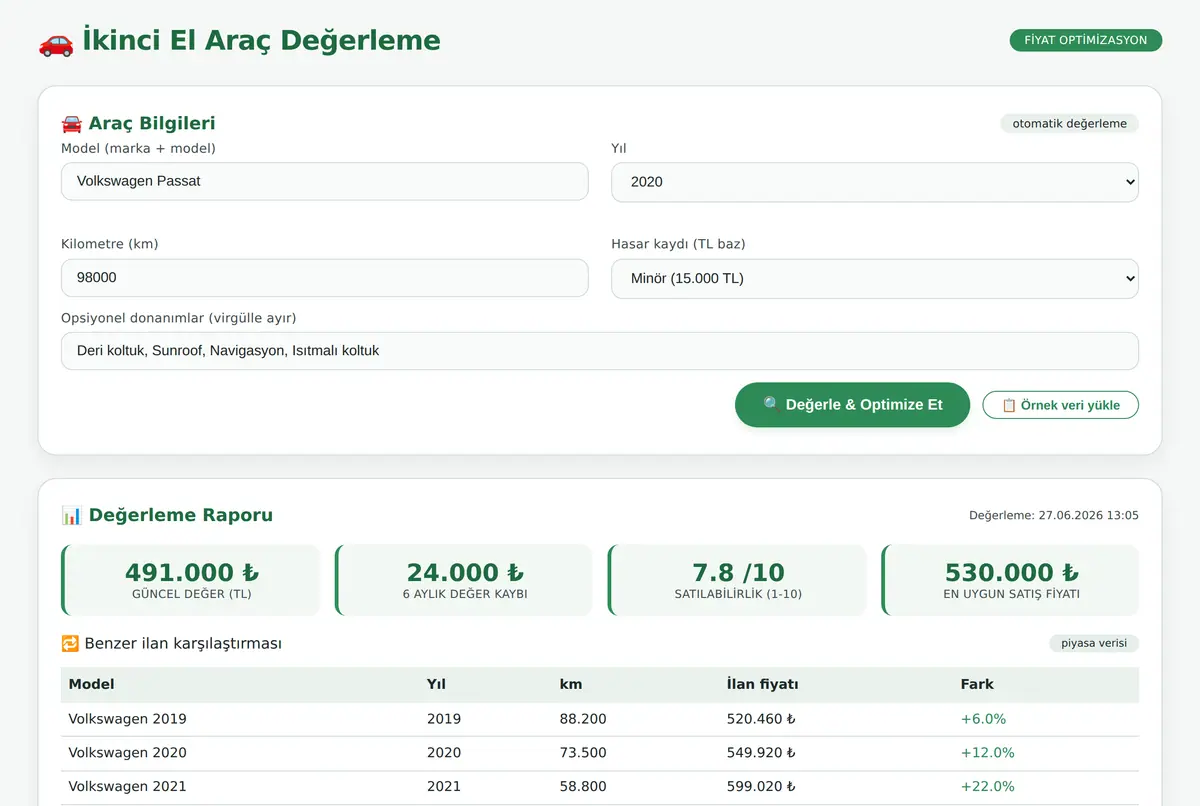Click the 491.000 ₺ Güncel Değer card
Image resolution: width=1200 pixels, height=806 pixels.
coord(191,580)
